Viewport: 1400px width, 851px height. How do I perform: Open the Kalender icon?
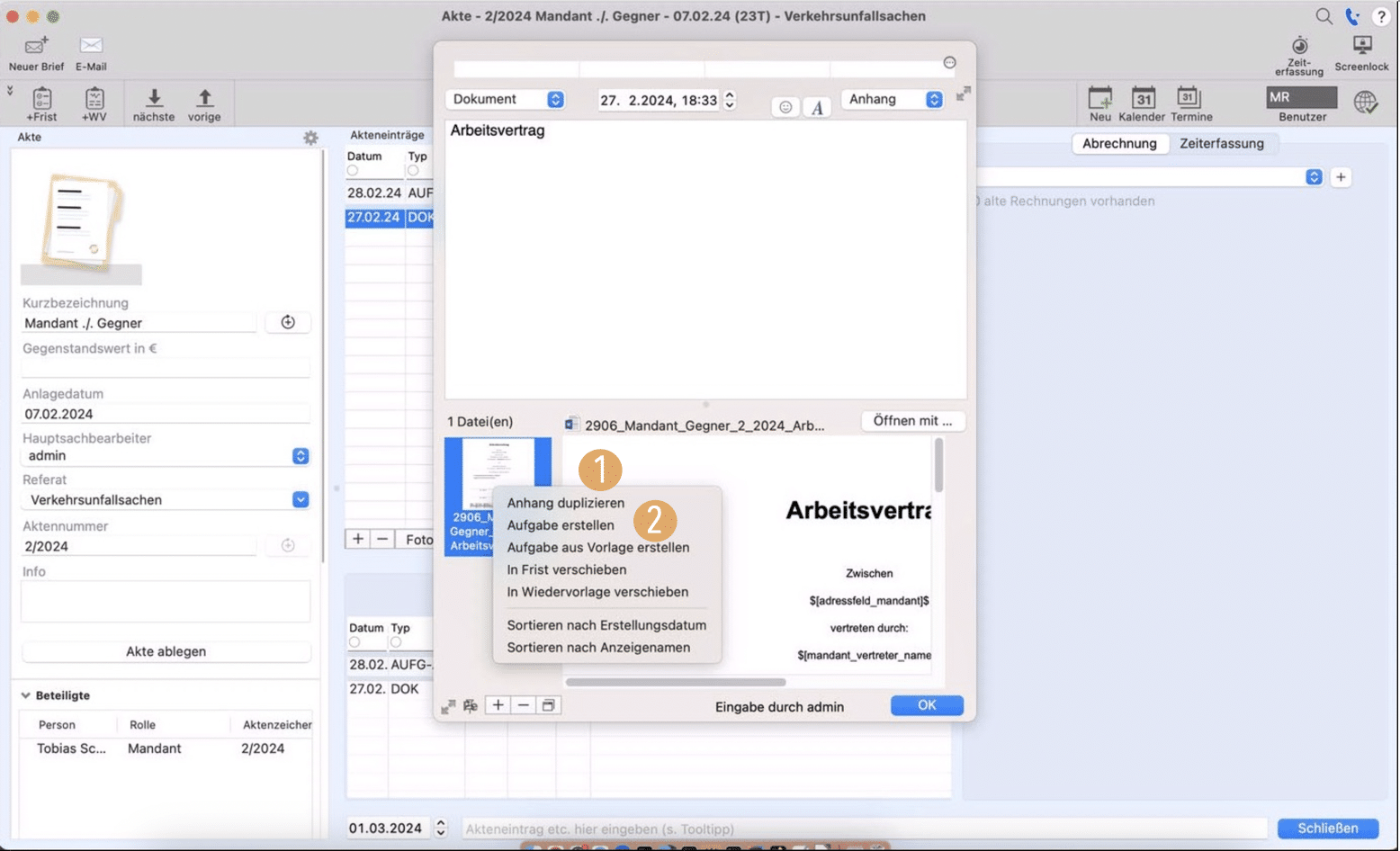[1143, 98]
